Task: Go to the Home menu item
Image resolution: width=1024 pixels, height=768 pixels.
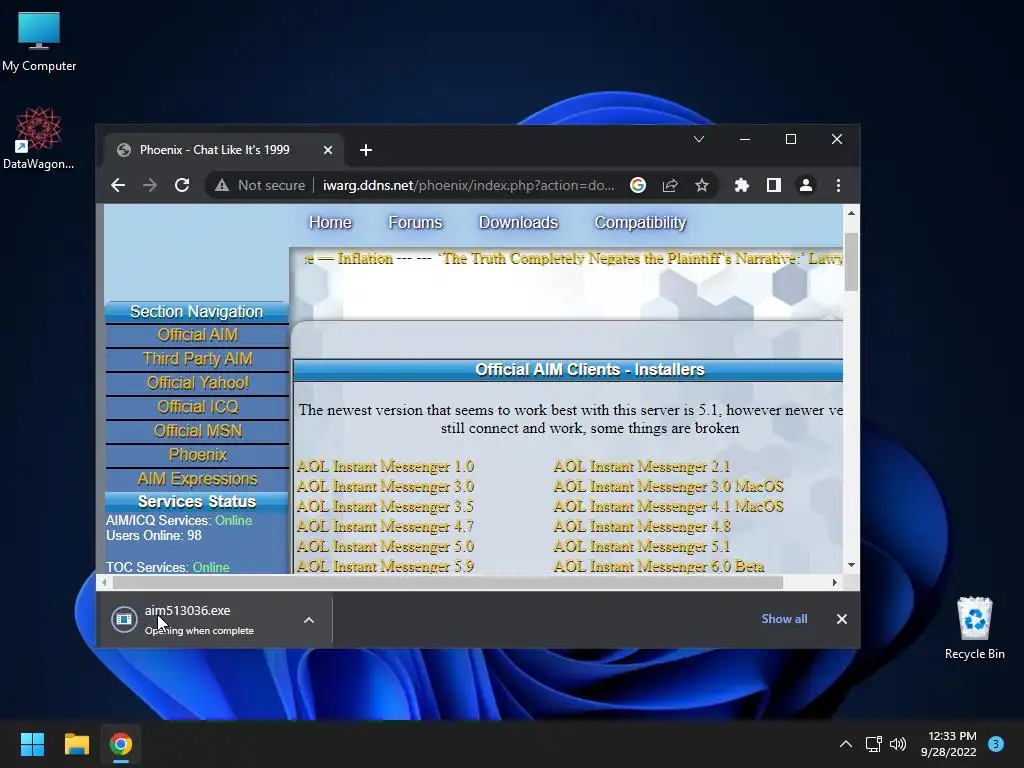Action: point(330,223)
